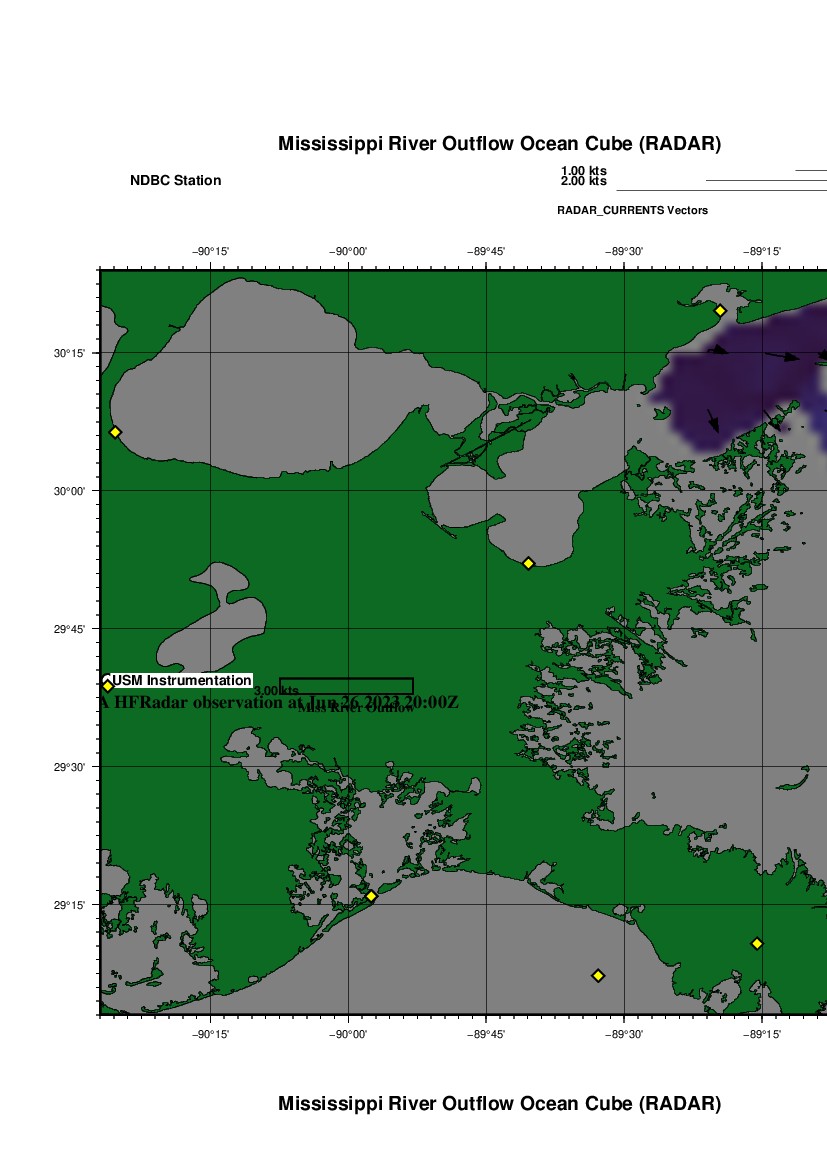The image size is (827, 1170).
Task: Select the northernmost yellow diamond station marker
Action: (x=720, y=310)
